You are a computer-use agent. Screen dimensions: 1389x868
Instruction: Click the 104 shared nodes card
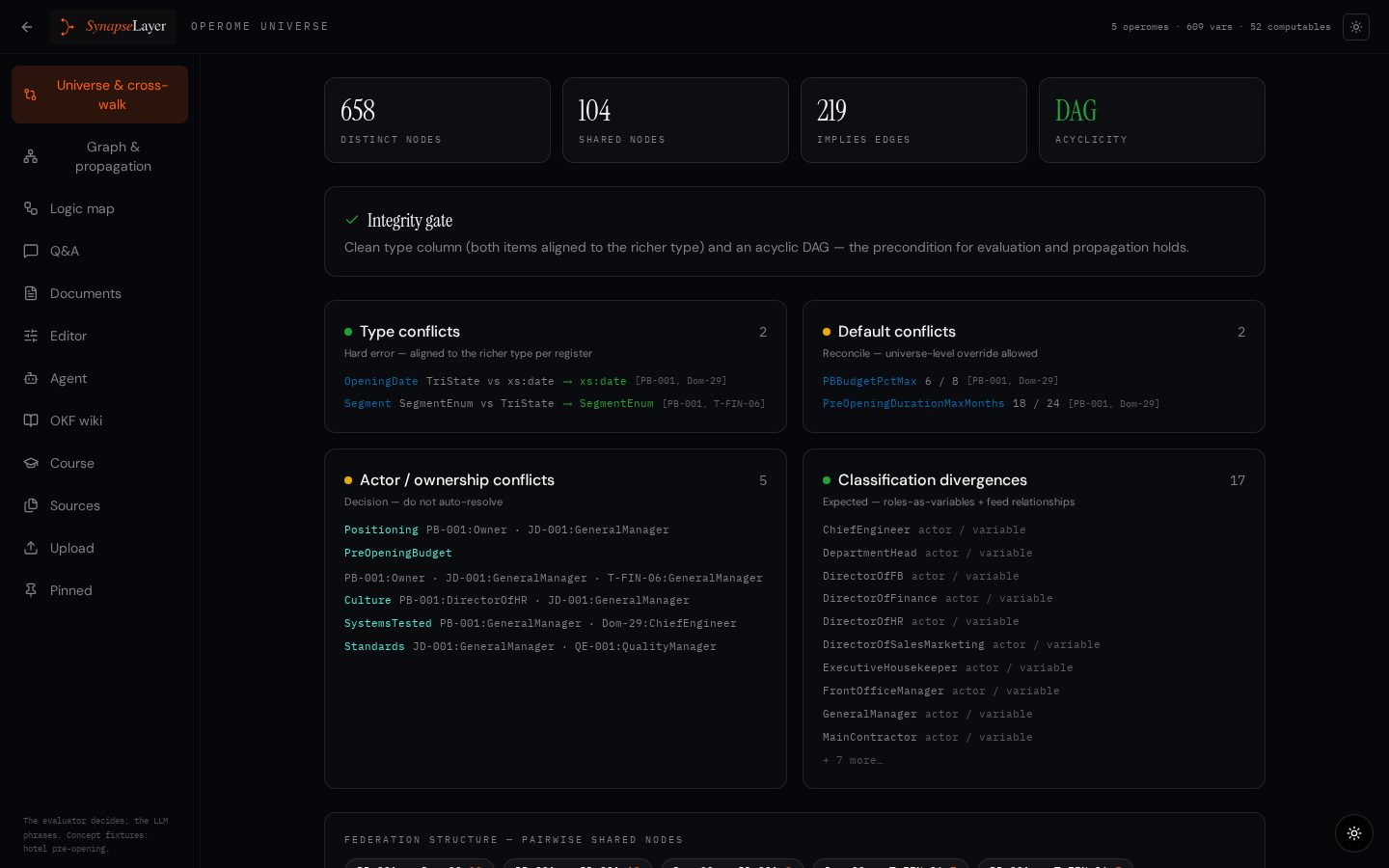pyautogui.click(x=675, y=120)
